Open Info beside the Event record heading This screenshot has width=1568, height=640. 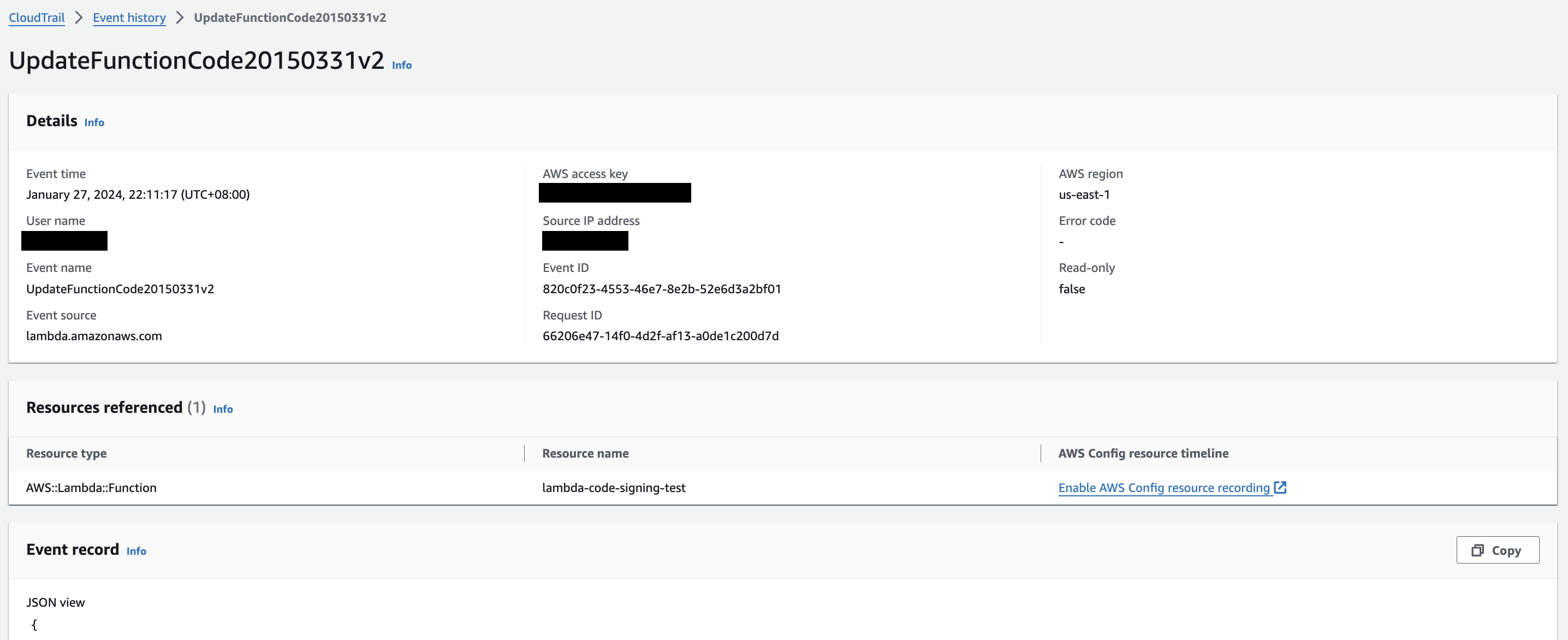tap(136, 551)
